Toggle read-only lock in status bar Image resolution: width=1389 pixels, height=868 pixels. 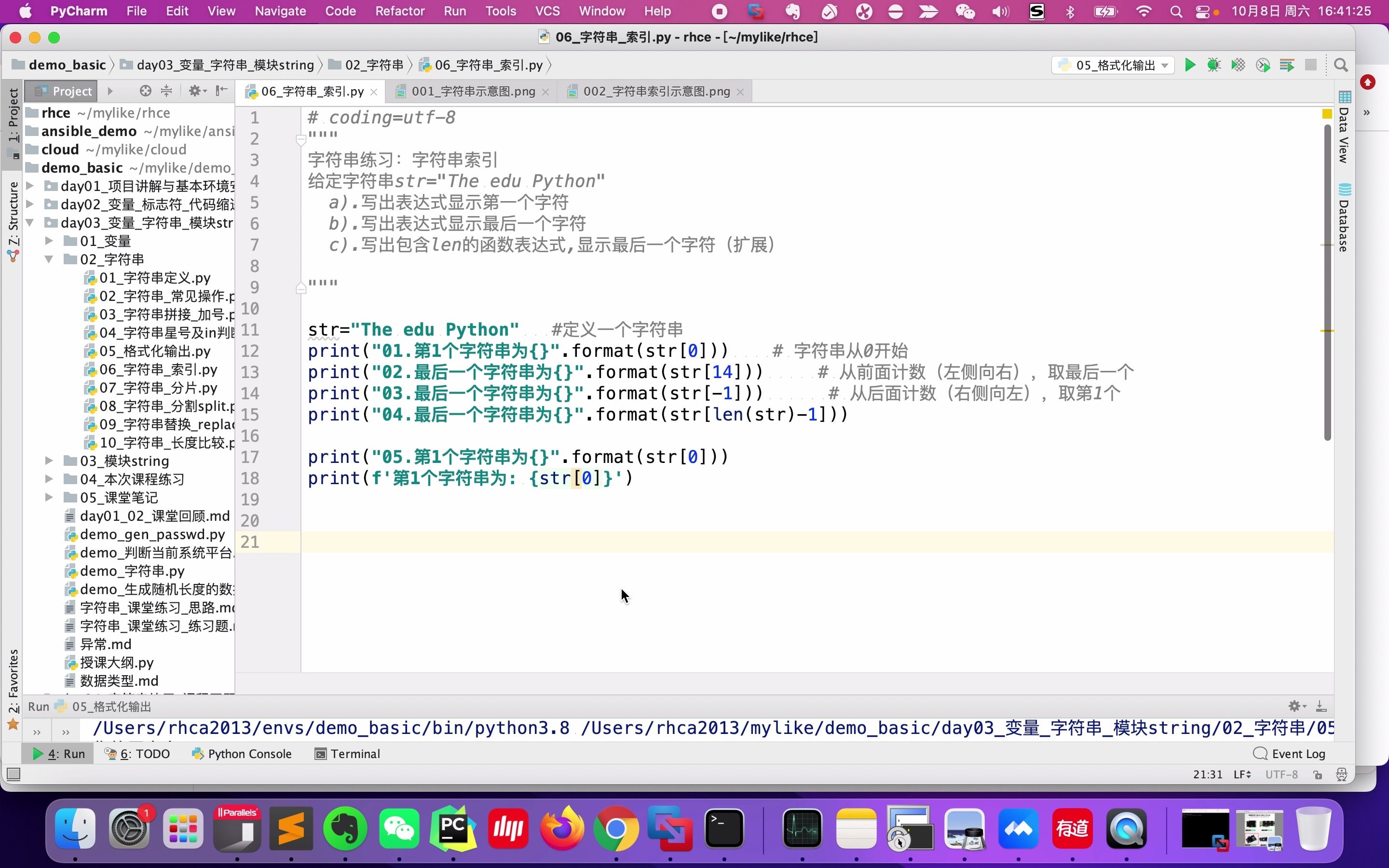[1318, 774]
